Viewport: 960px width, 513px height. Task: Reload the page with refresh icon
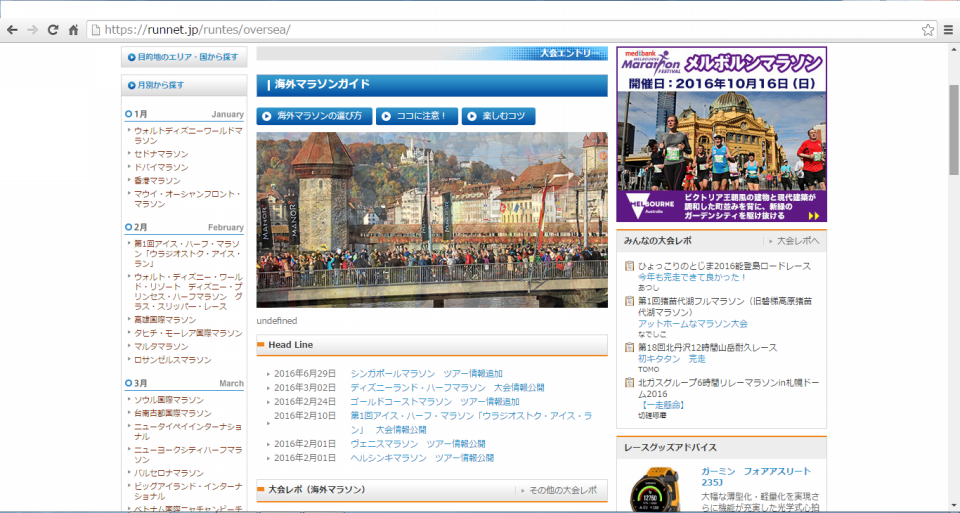[53, 29]
